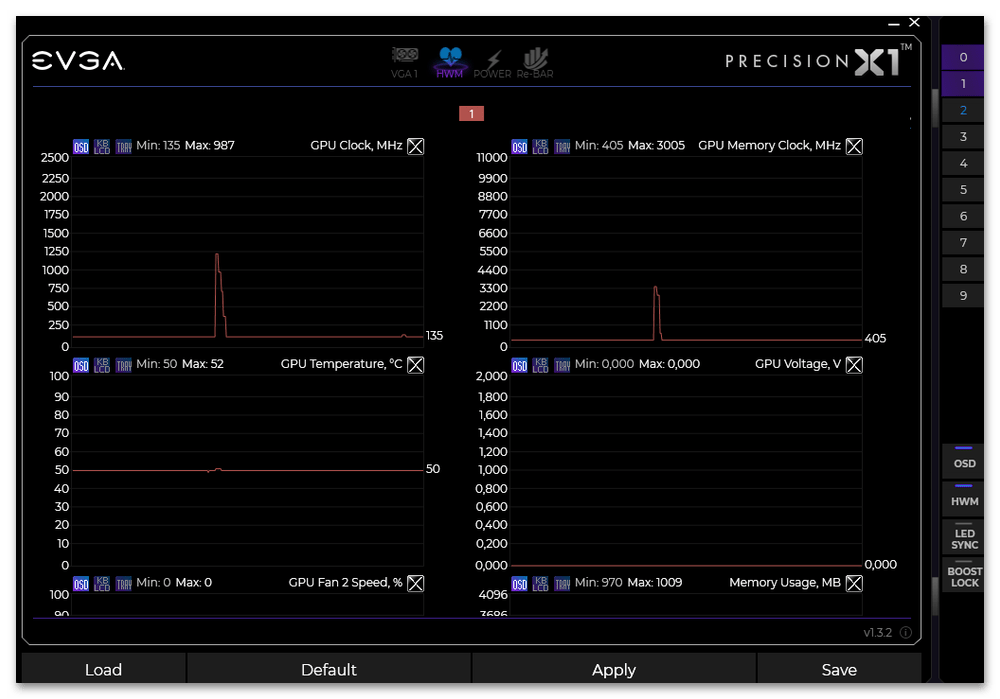Image resolution: width=1000 pixels, height=699 pixels.
Task: Click the version info icon
Action: tap(906, 633)
